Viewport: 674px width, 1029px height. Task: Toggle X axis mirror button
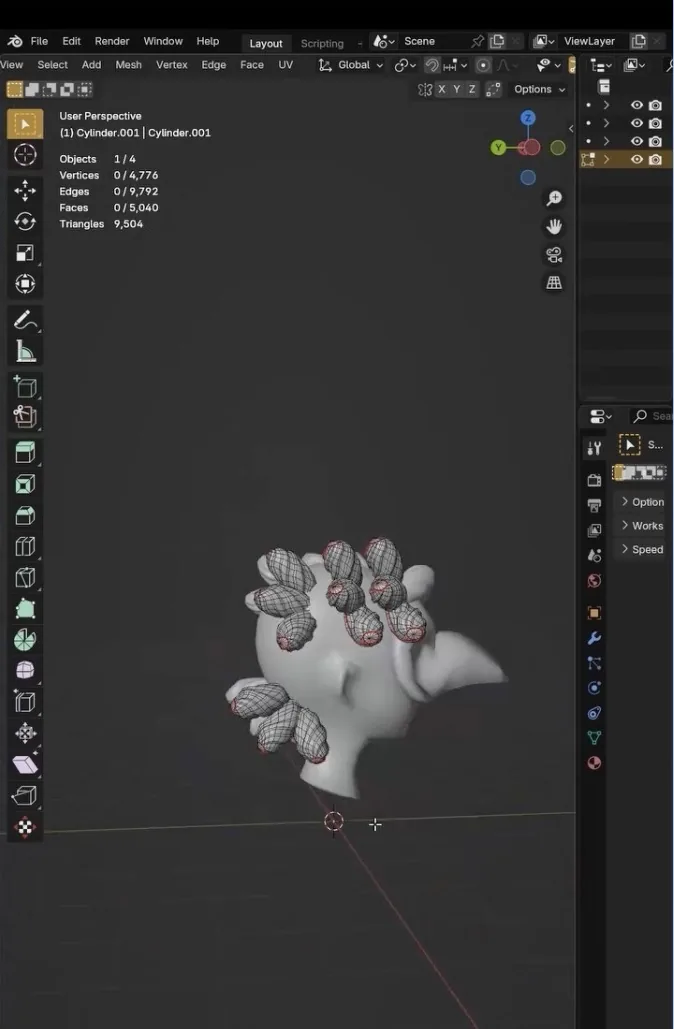tap(442, 89)
